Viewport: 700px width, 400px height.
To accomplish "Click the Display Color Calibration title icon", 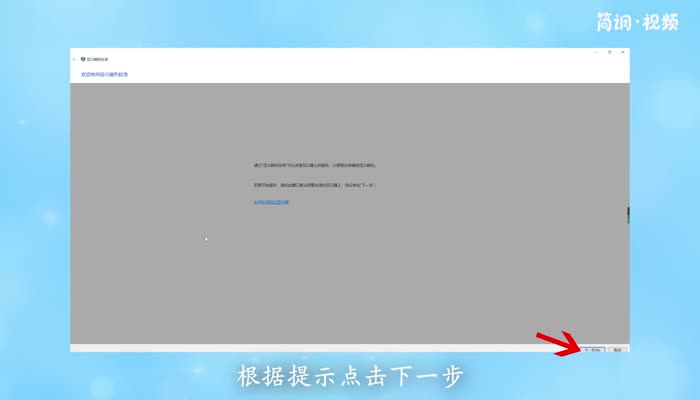I will [x=83, y=59].
